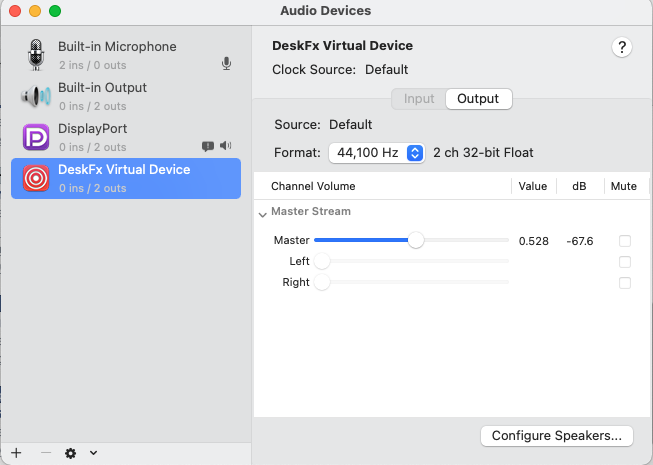Toggle the Left channel mute checkbox
This screenshot has width=653, height=465.
(x=625, y=262)
